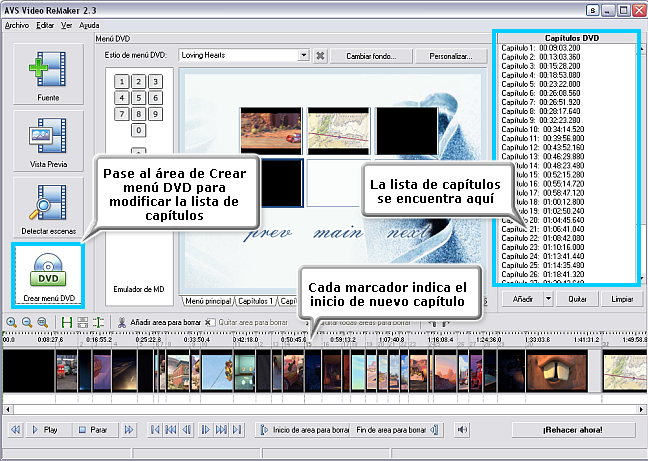
Task: Click the rewind double-arrow button
Action: [15, 430]
